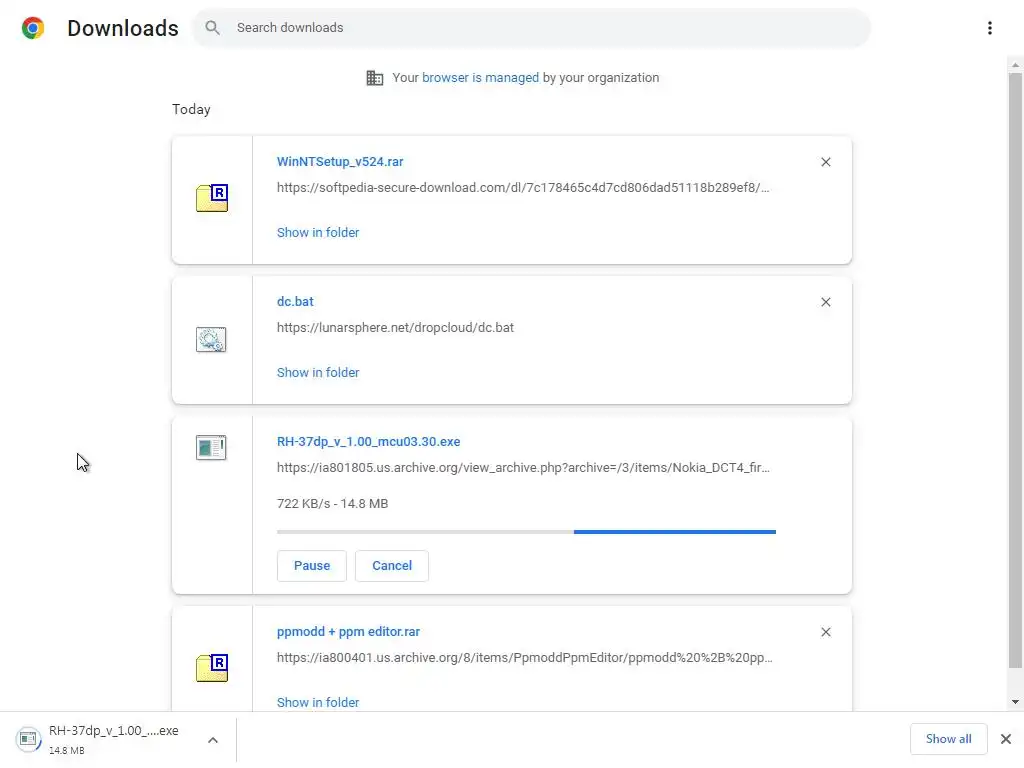Click the WinNTSetup RAR file icon
The width and height of the screenshot is (1024, 768).
pyautogui.click(x=212, y=198)
